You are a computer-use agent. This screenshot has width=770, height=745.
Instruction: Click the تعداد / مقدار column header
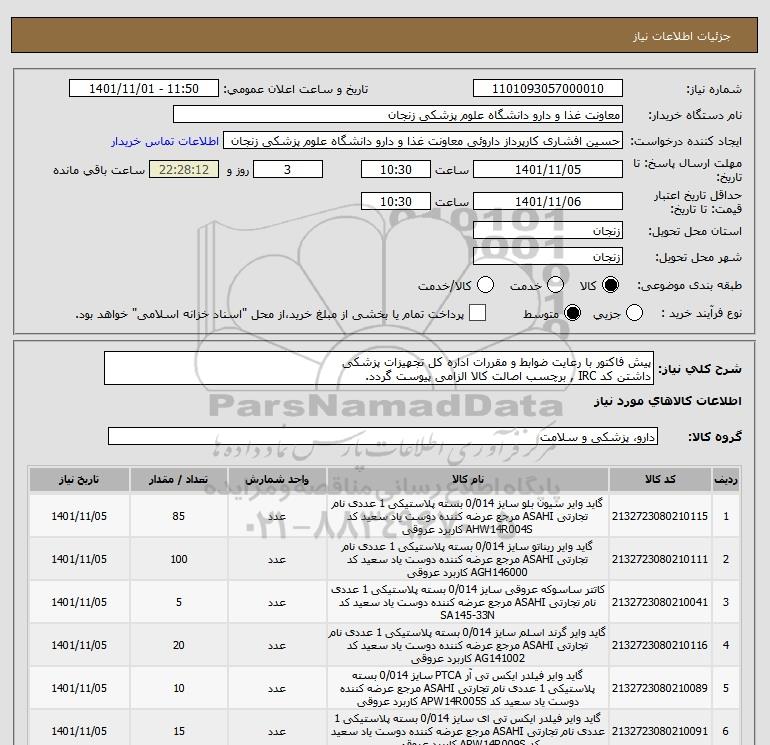click(179, 480)
